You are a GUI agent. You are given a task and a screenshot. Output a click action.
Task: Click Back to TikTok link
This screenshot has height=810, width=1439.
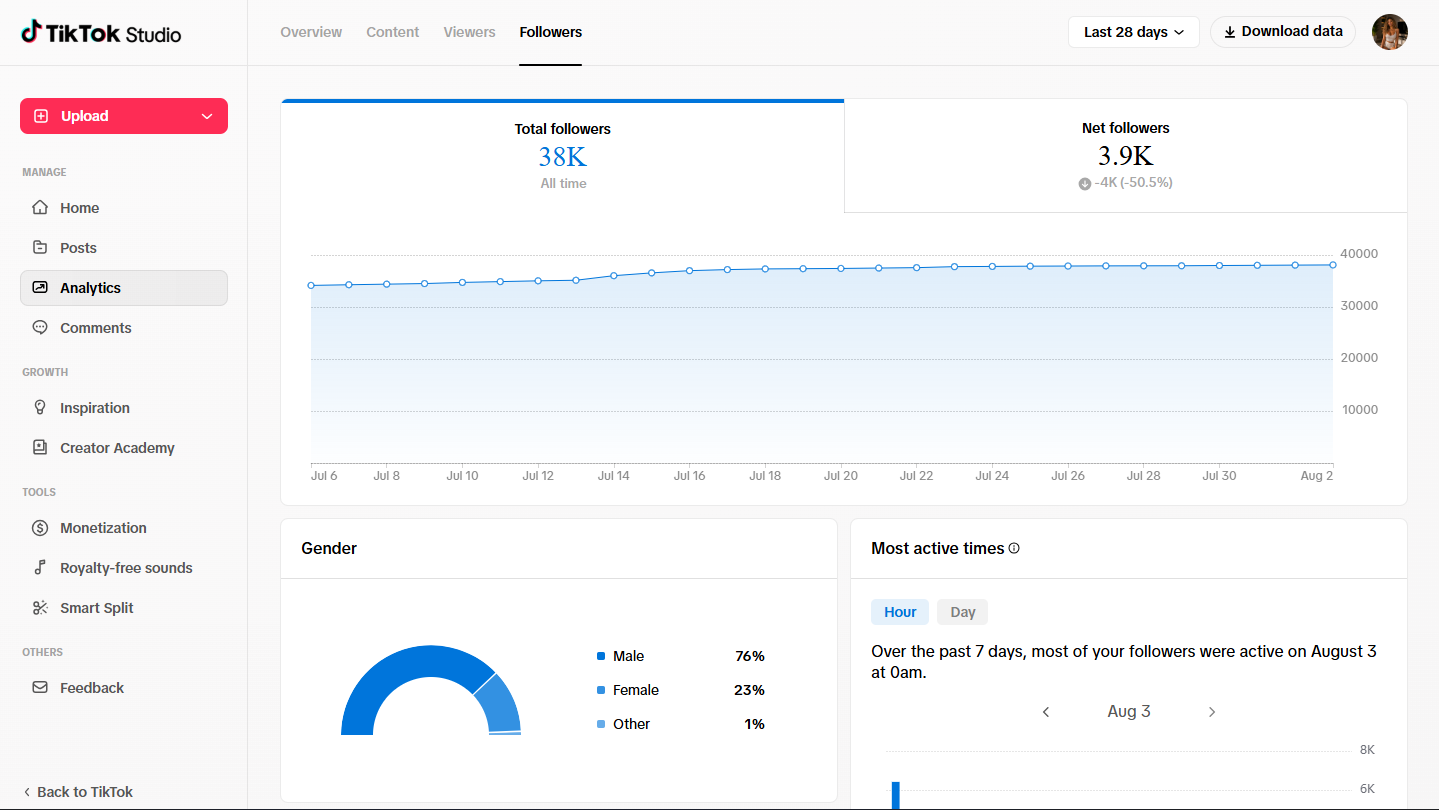(77, 792)
